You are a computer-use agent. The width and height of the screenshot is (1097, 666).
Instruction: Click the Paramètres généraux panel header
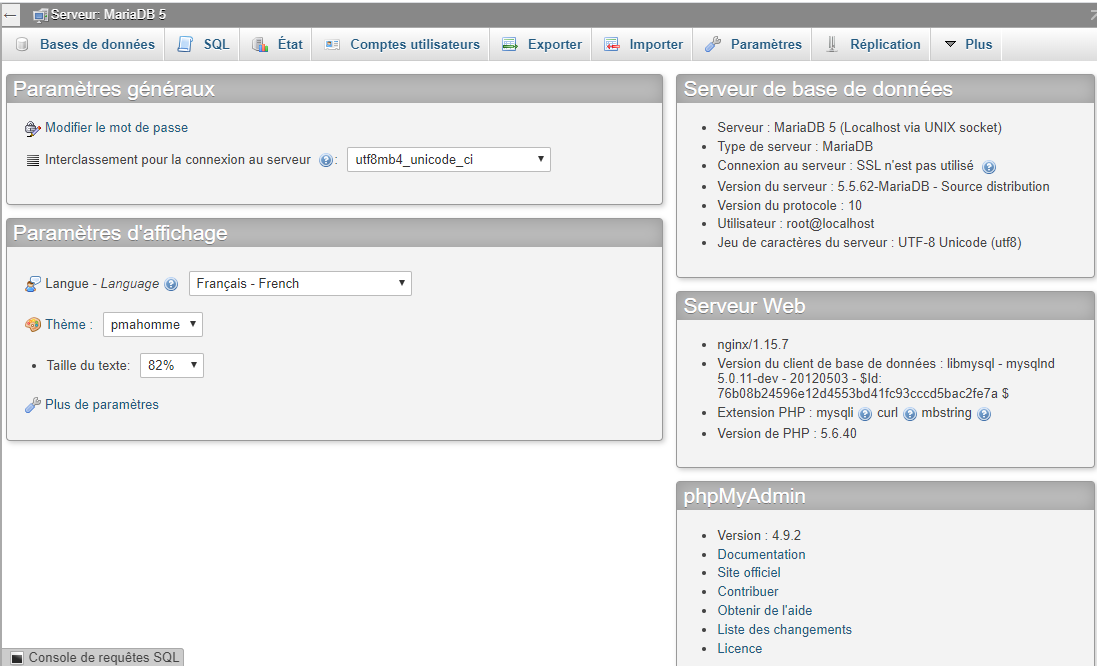pos(334,89)
